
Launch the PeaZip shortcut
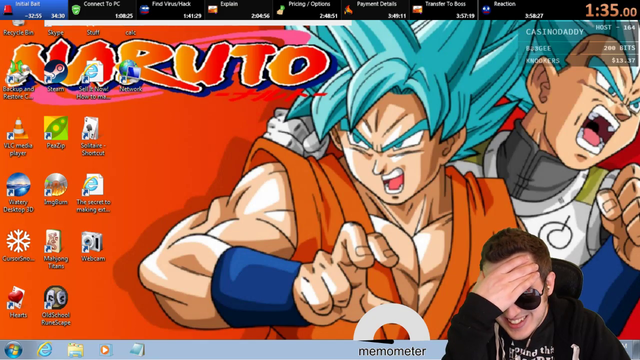(56, 133)
